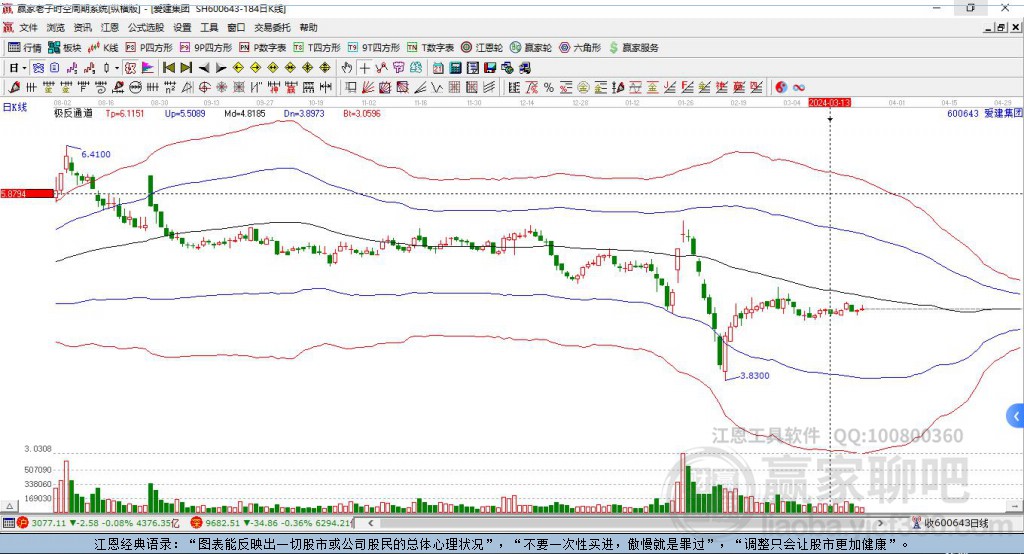Select the zigzag wave line tool
1024x554 pixels.
pos(437,87)
